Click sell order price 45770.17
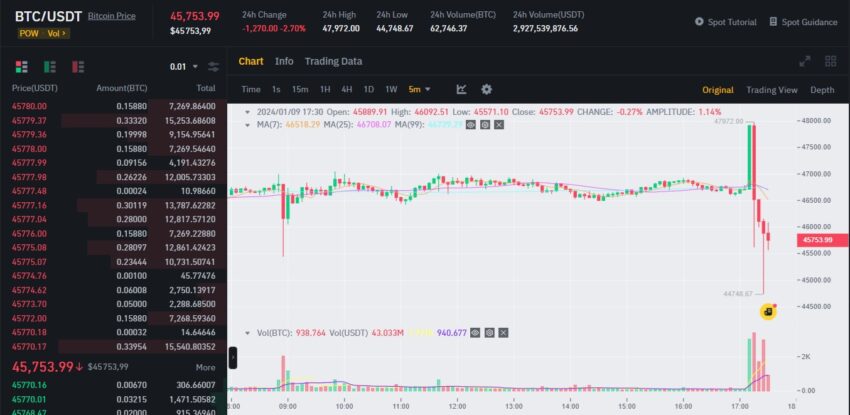The image size is (850, 415). pyautogui.click(x=29, y=346)
